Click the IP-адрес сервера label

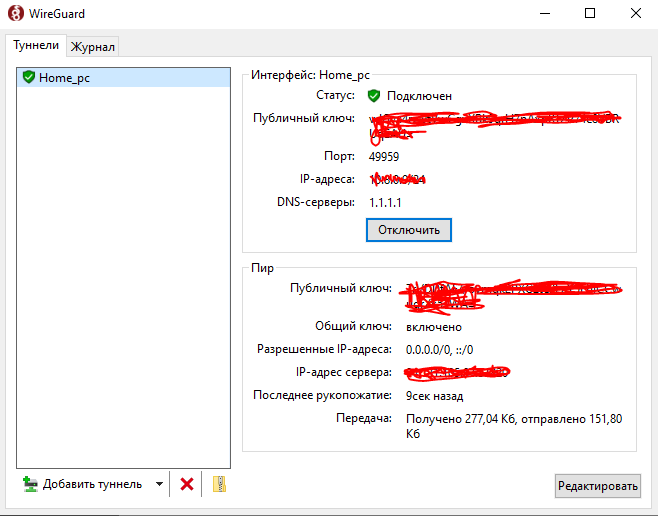[344, 372]
